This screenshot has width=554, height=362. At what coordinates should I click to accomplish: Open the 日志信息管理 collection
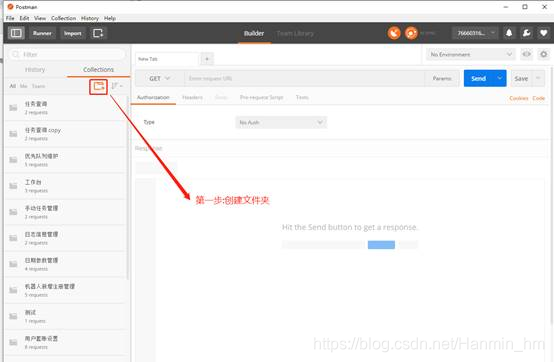pyautogui.click(x=66, y=238)
